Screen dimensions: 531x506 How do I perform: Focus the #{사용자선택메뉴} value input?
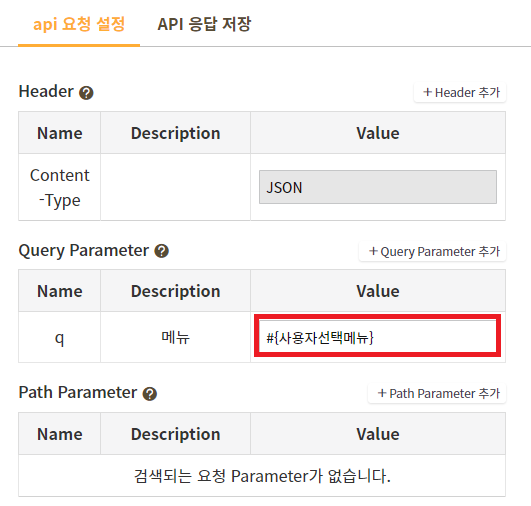coord(378,337)
